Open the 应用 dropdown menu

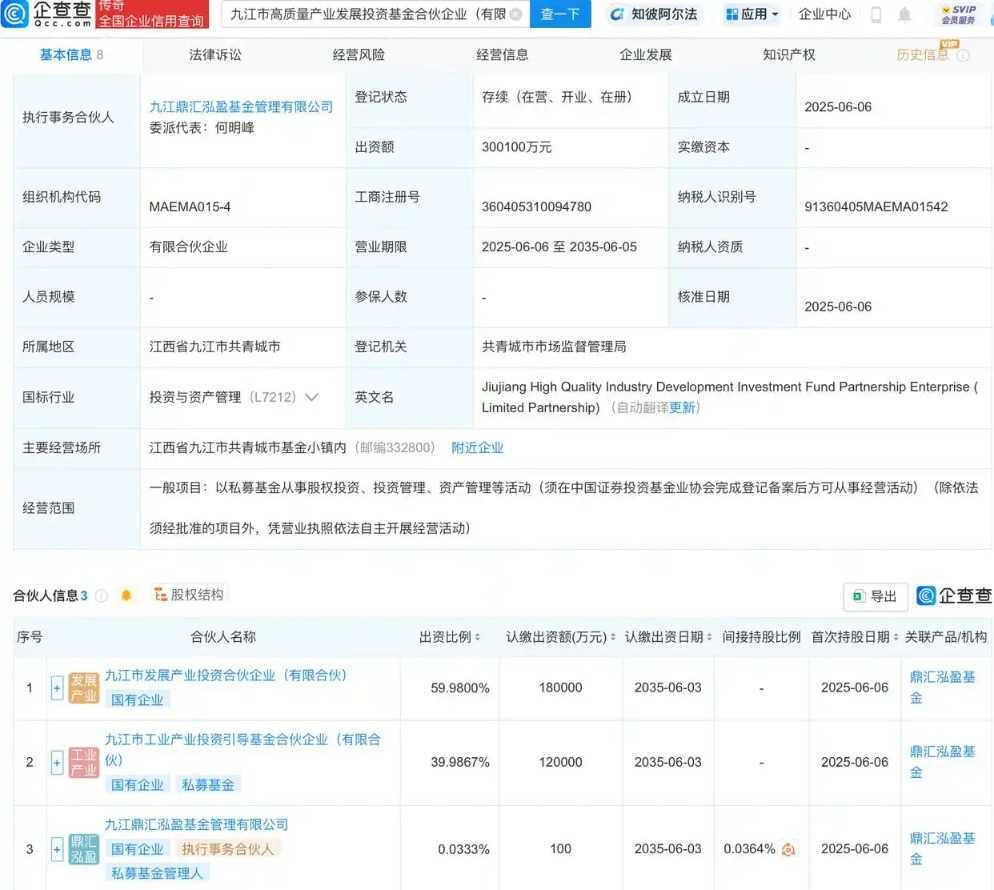coord(752,15)
